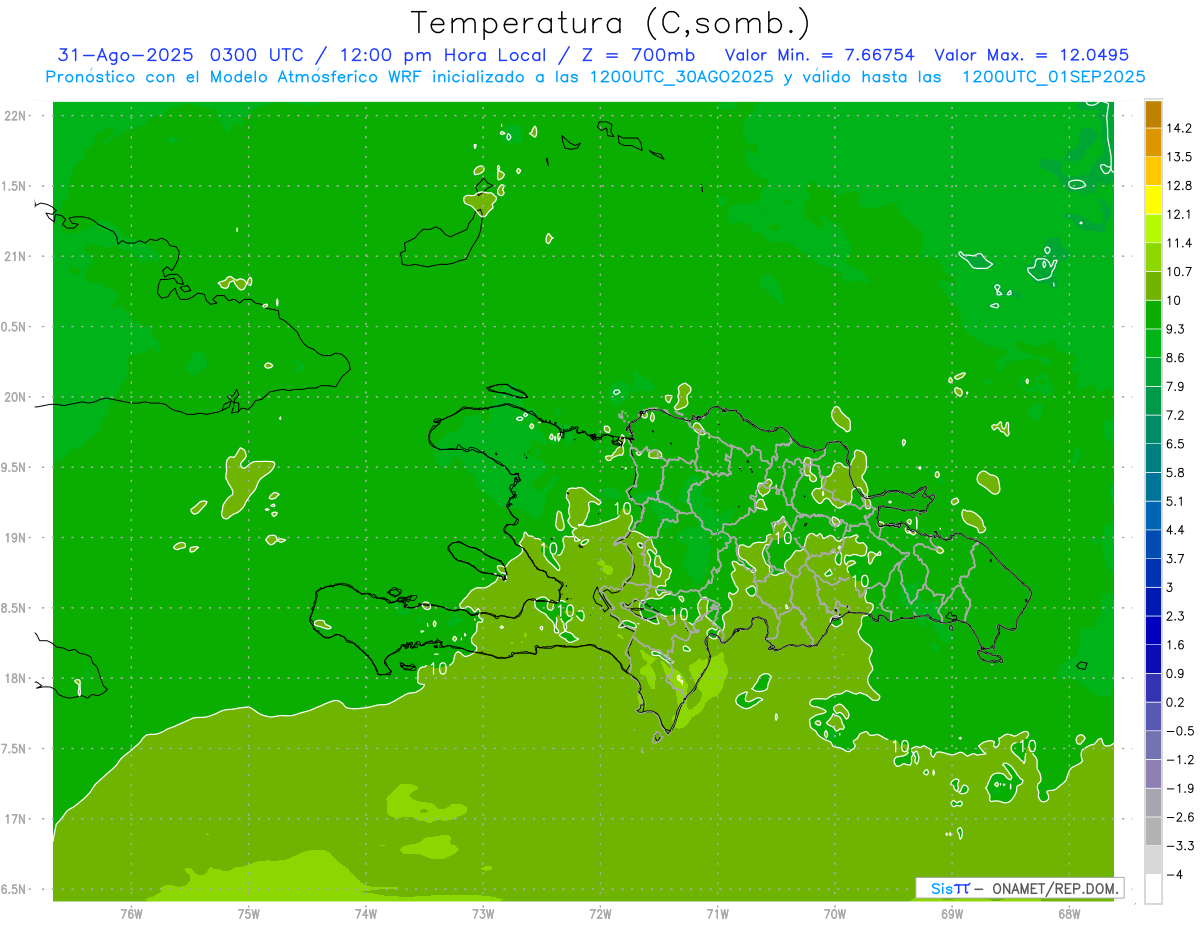Click the "12.1" colorbar value
Image resolution: width=1200 pixels, height=927 pixels.
1180,214
